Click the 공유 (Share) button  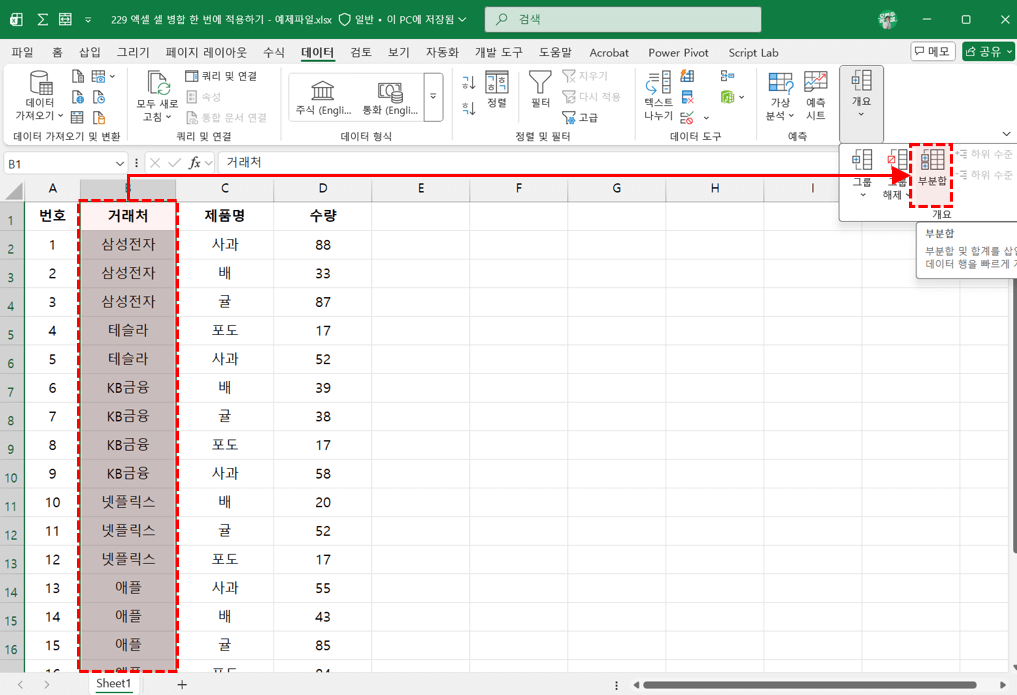tap(988, 51)
